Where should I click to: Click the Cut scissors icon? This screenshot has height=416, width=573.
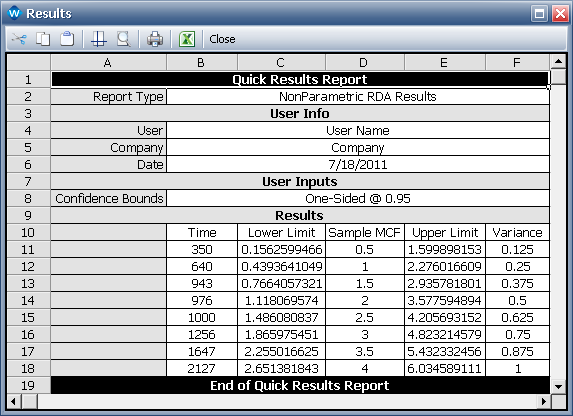point(19,39)
